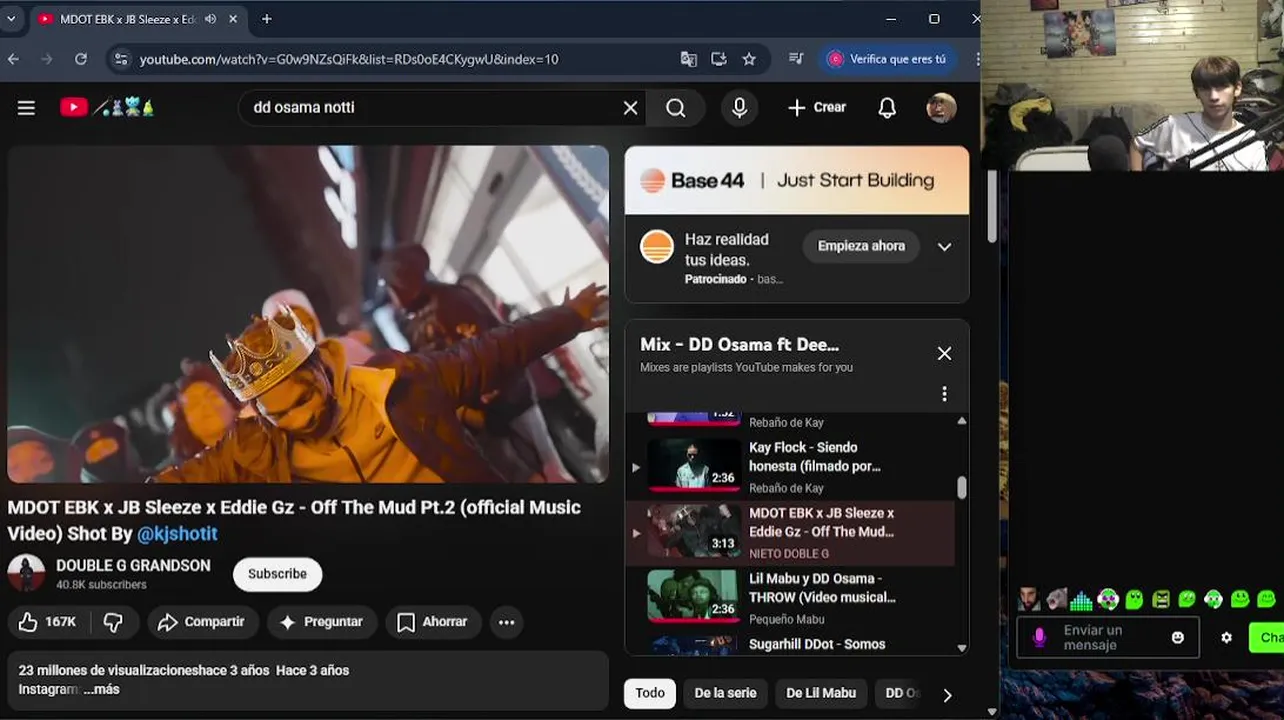The height and width of the screenshot is (720, 1284).
Task: Close the Mix - DD Osama playlist panel
Action: coord(944,353)
